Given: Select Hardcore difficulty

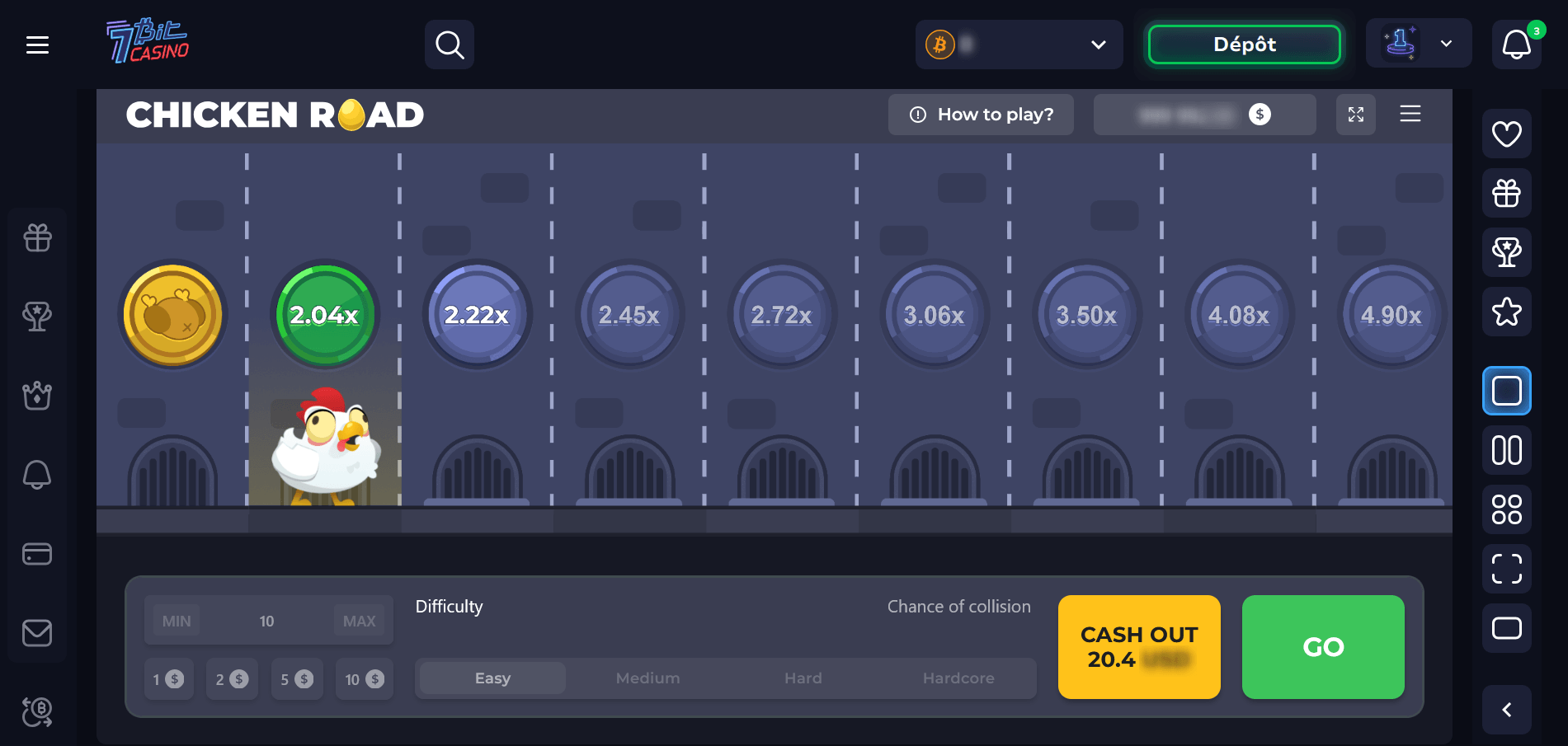Looking at the screenshot, I should pyautogui.click(x=958, y=678).
